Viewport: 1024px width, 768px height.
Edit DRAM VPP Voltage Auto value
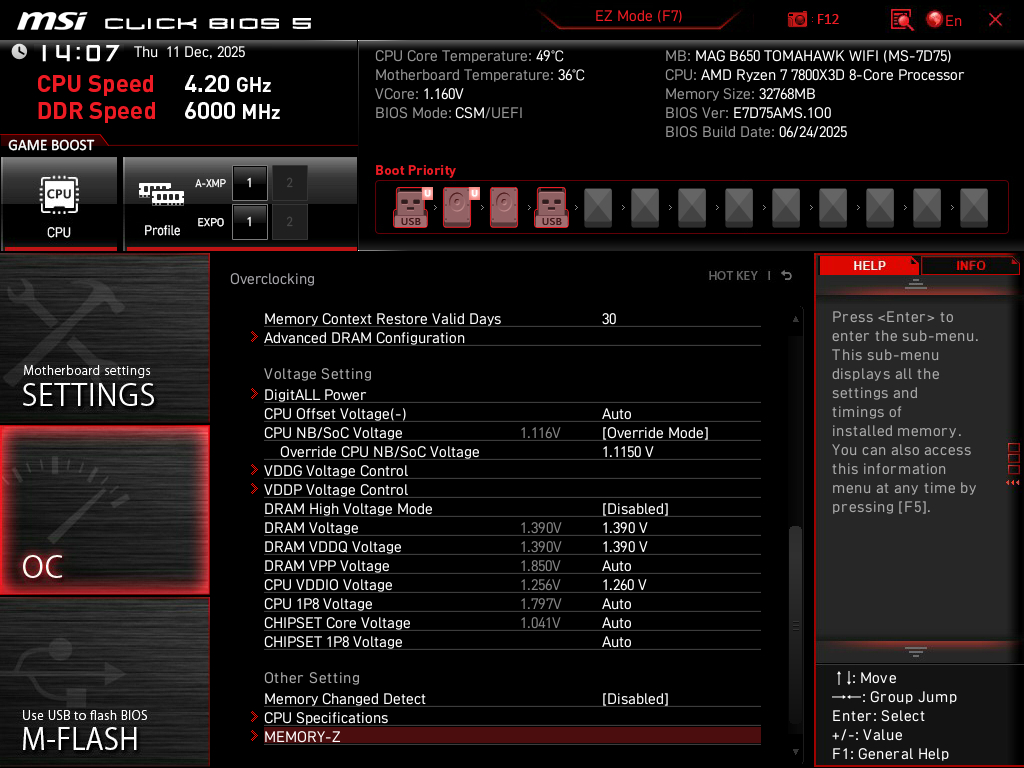[616, 565]
